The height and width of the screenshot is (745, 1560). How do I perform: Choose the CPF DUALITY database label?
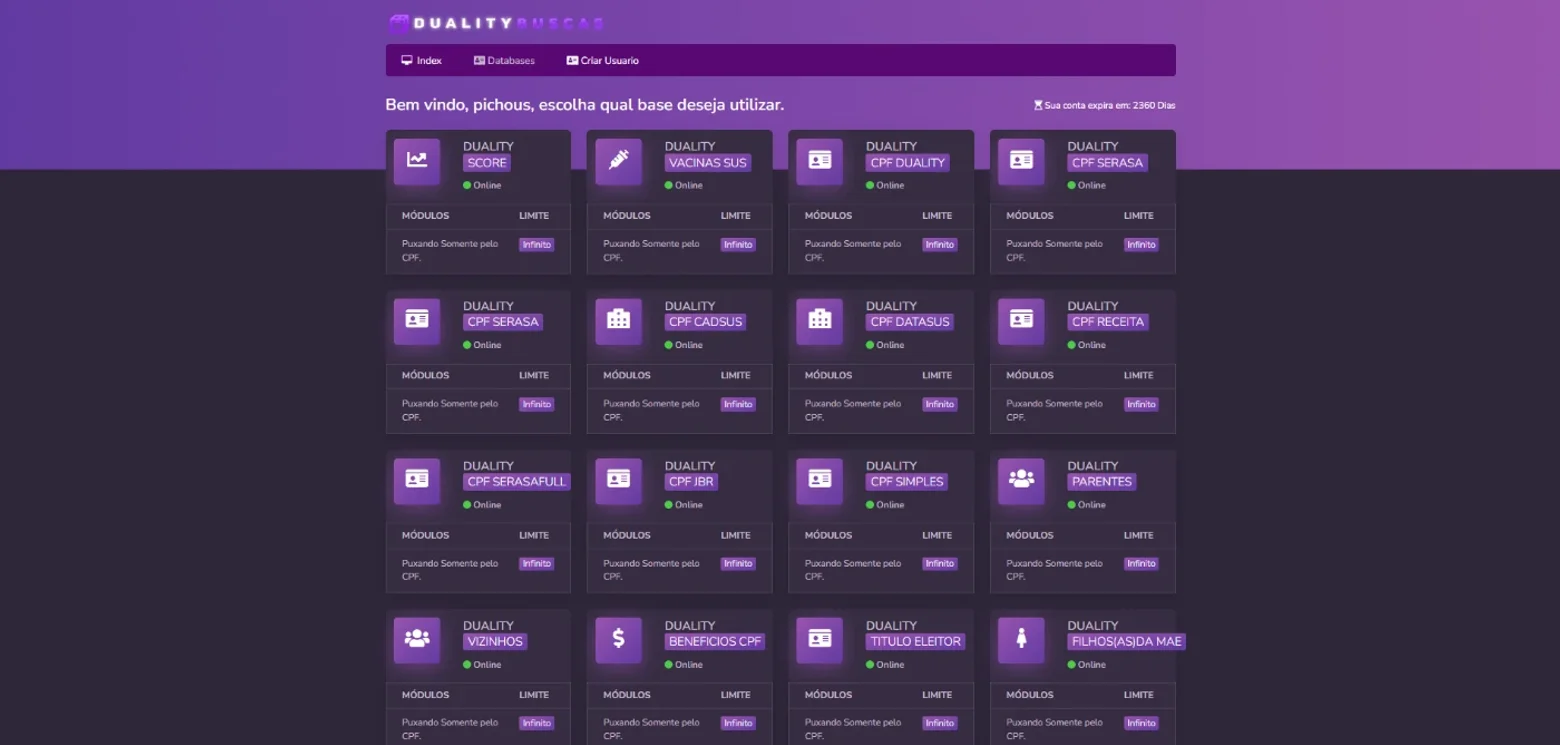click(x=908, y=163)
